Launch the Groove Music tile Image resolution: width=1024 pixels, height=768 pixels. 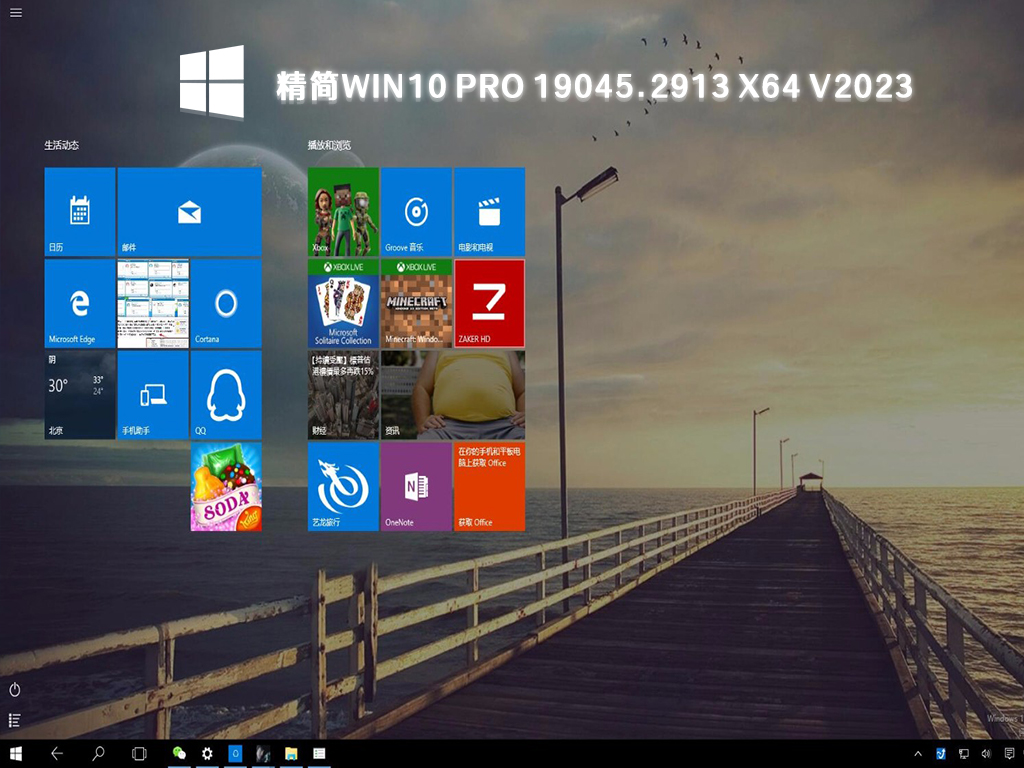(416, 212)
